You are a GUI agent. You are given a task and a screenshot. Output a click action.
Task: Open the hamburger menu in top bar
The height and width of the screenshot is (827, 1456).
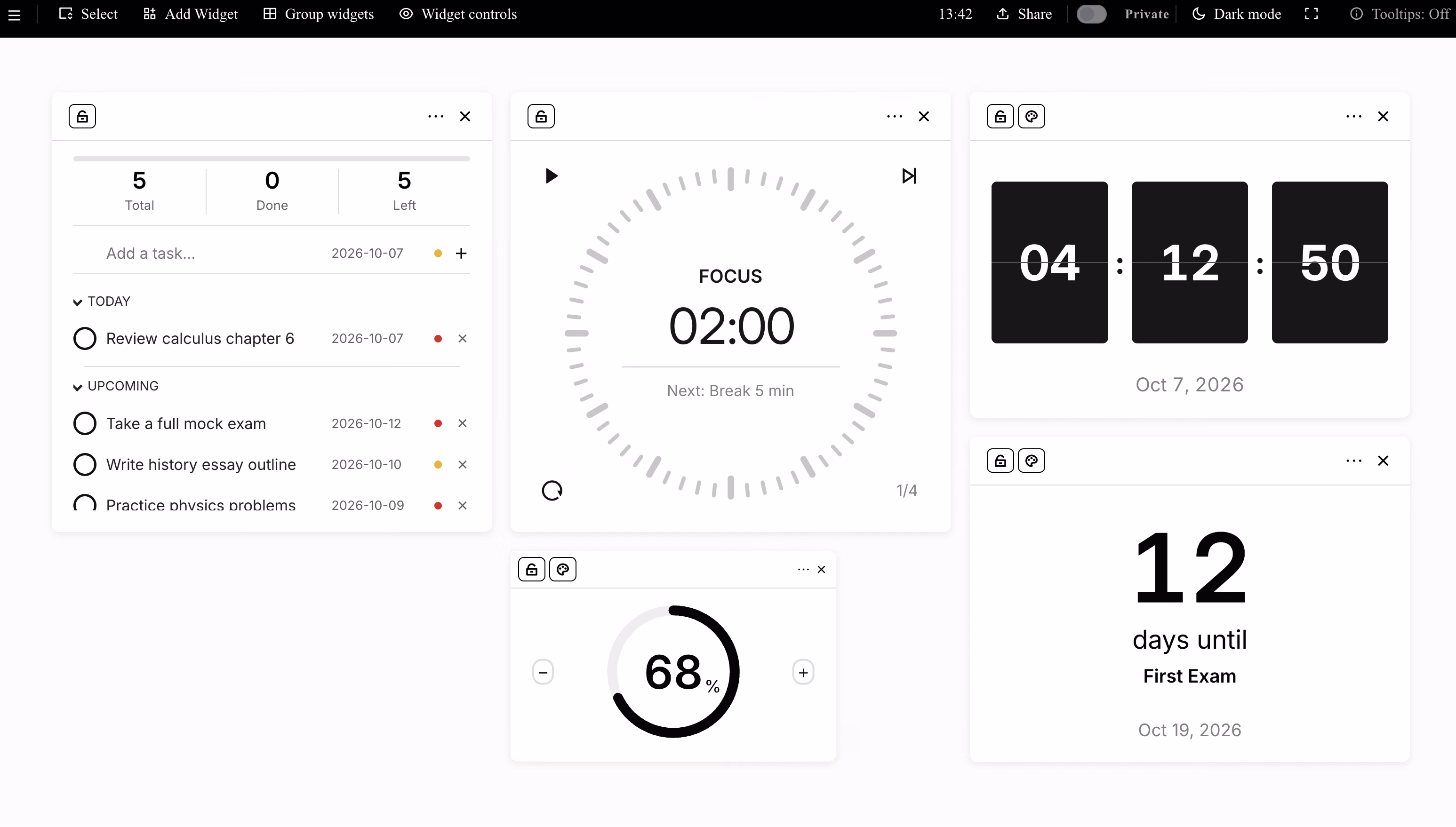(x=14, y=15)
